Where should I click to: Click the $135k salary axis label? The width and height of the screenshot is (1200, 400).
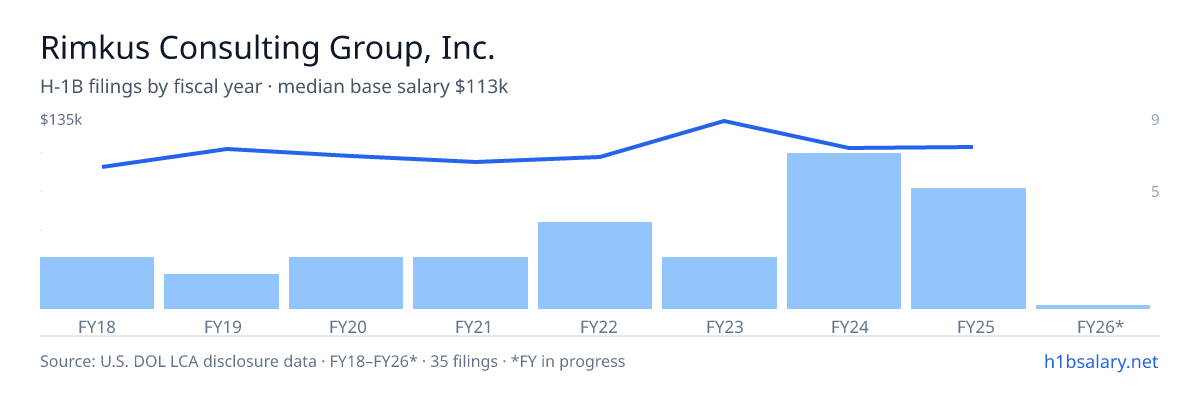tap(60, 120)
